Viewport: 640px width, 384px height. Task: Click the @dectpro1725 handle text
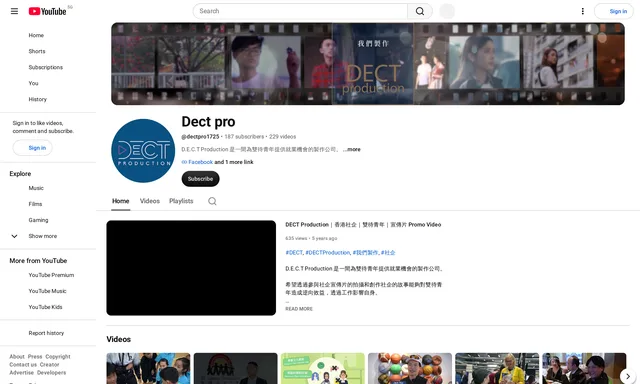200,137
